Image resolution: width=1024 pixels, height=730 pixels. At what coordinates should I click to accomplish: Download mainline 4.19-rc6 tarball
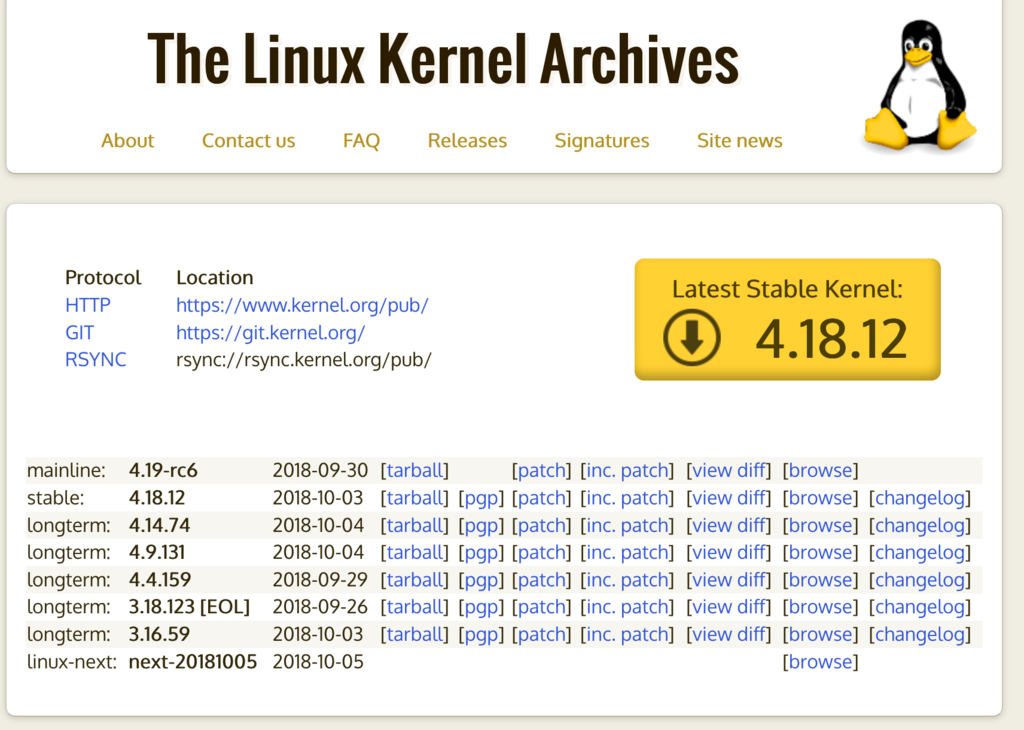[x=415, y=470]
